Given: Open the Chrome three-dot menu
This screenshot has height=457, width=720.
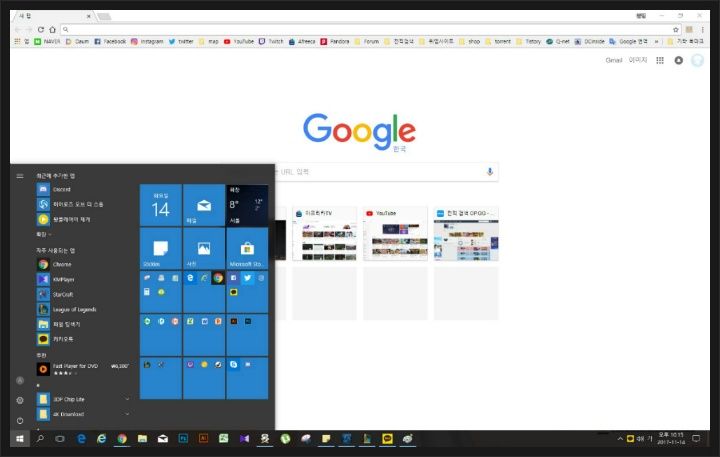Looking at the screenshot, I should pyautogui.click(x=703, y=29).
